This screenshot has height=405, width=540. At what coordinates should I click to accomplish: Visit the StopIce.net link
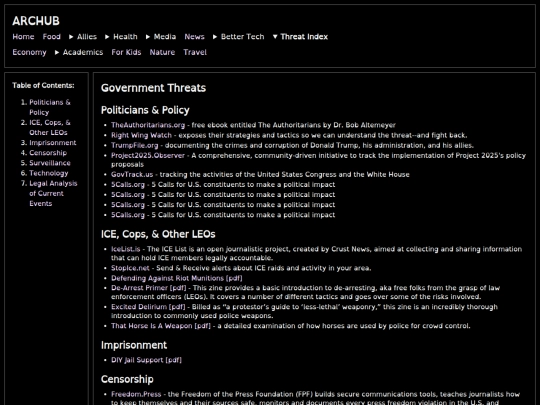tap(130, 268)
